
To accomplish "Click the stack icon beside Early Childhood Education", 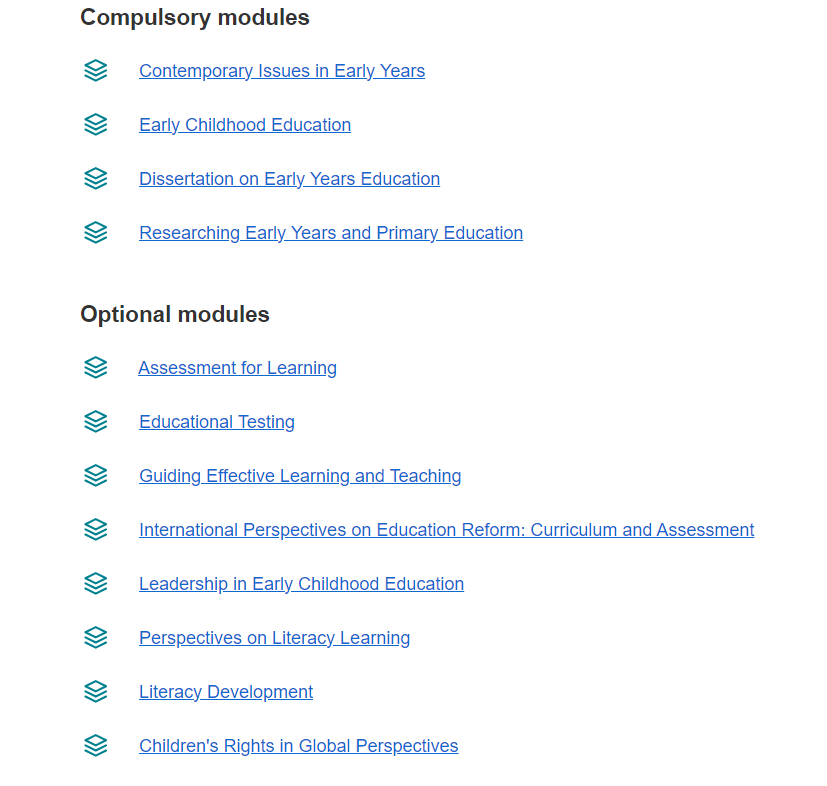I will [x=95, y=124].
